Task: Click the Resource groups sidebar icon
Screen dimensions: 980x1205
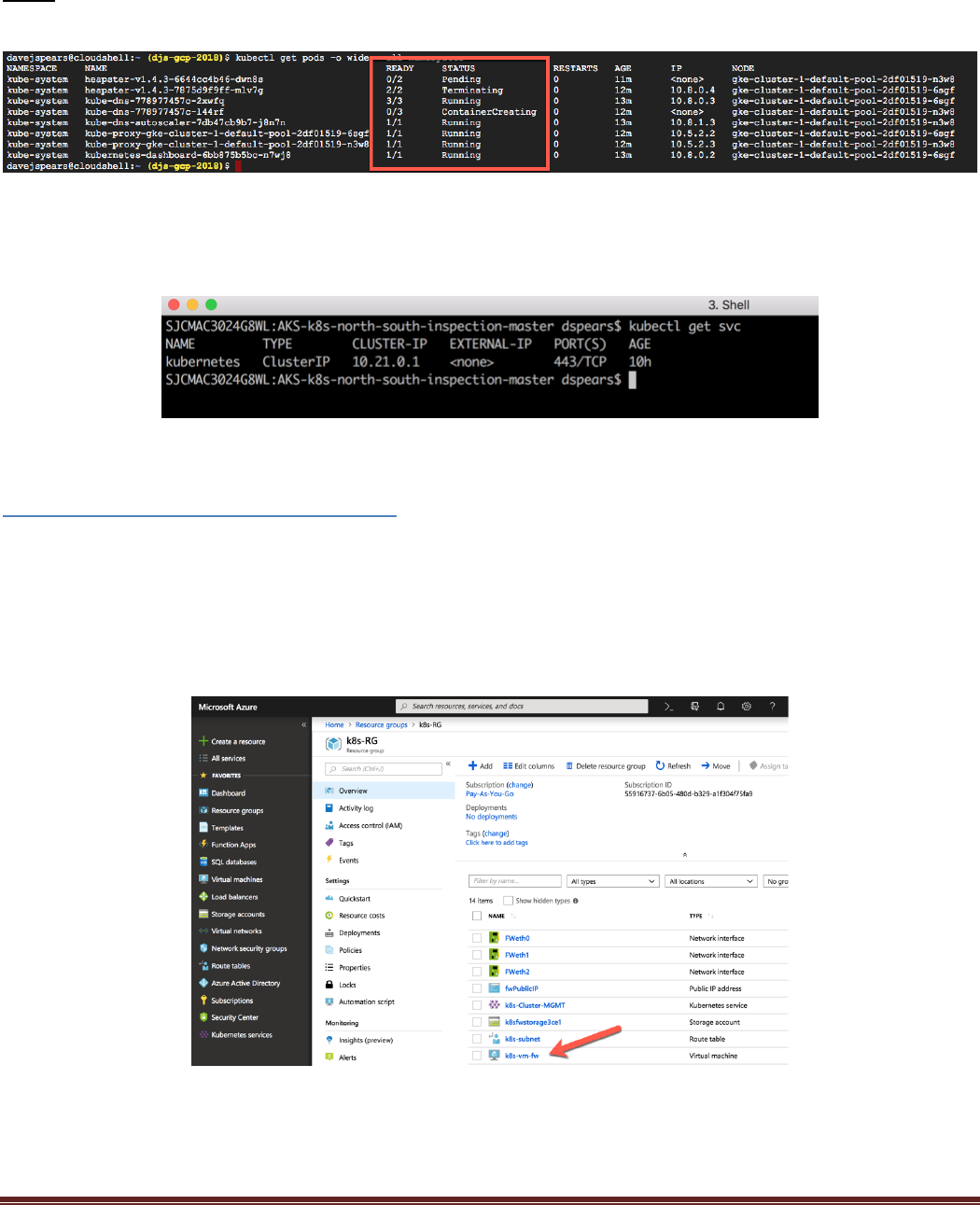Action: click(203, 810)
